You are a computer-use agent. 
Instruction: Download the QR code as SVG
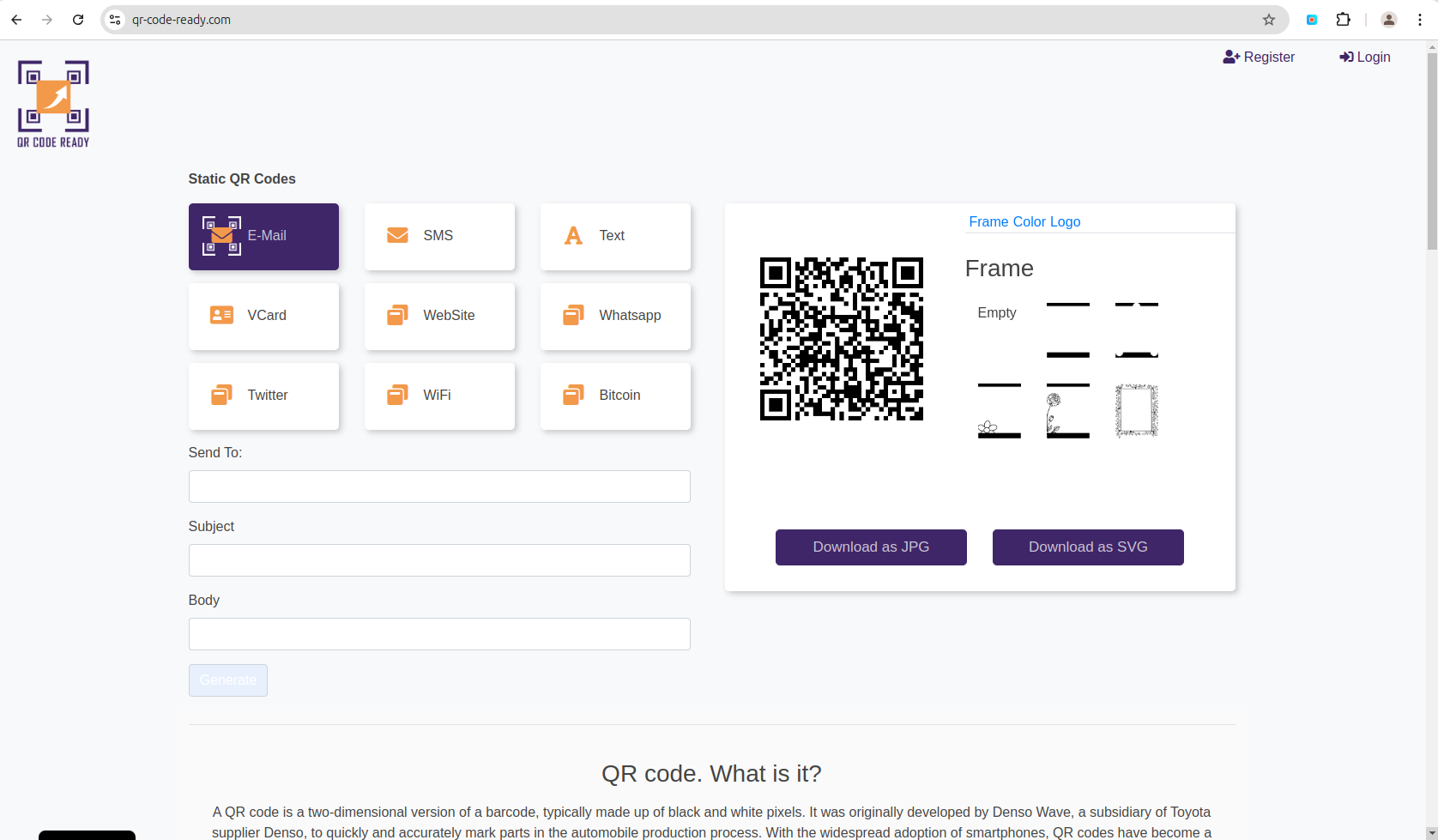point(1088,547)
